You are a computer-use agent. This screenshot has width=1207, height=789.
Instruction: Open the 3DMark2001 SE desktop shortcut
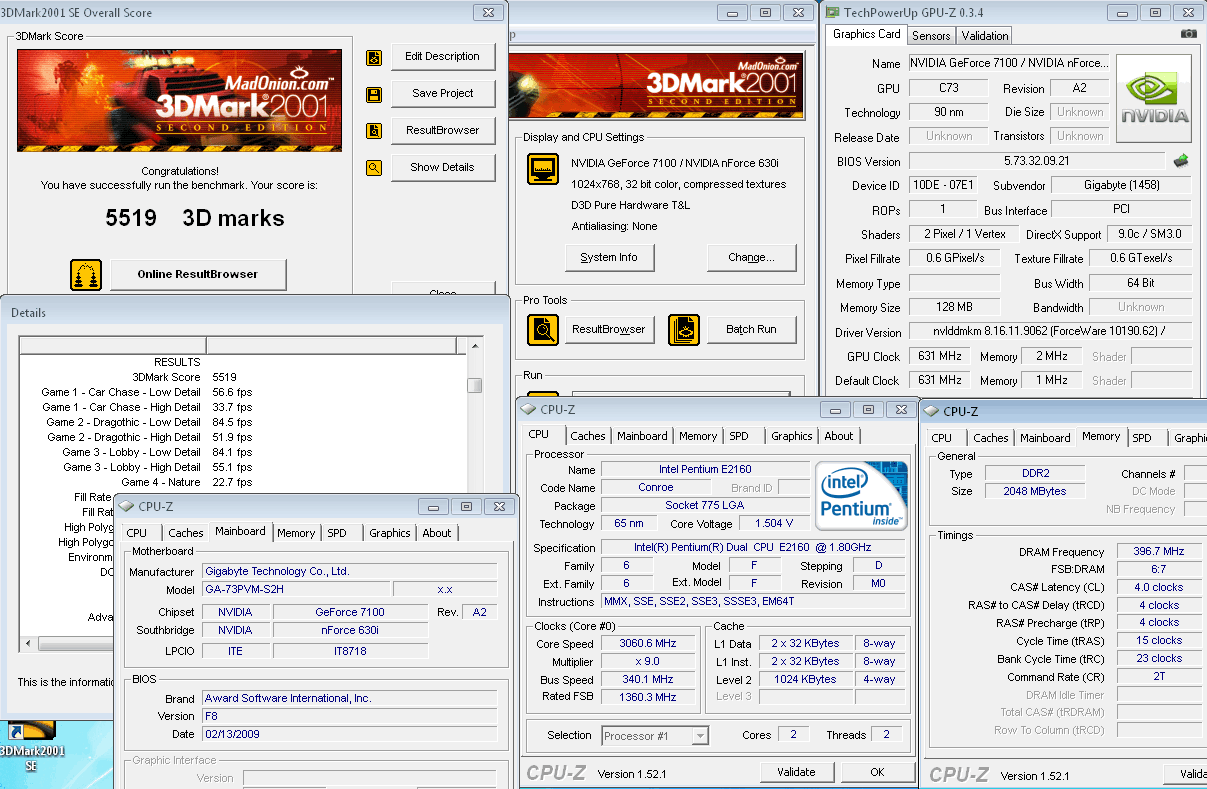[30, 744]
